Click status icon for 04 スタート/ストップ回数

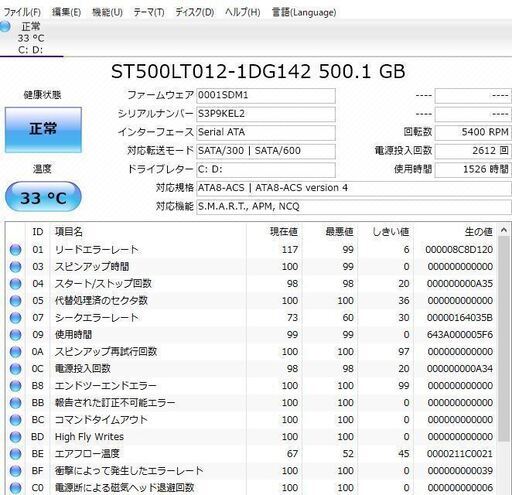coord(15,284)
